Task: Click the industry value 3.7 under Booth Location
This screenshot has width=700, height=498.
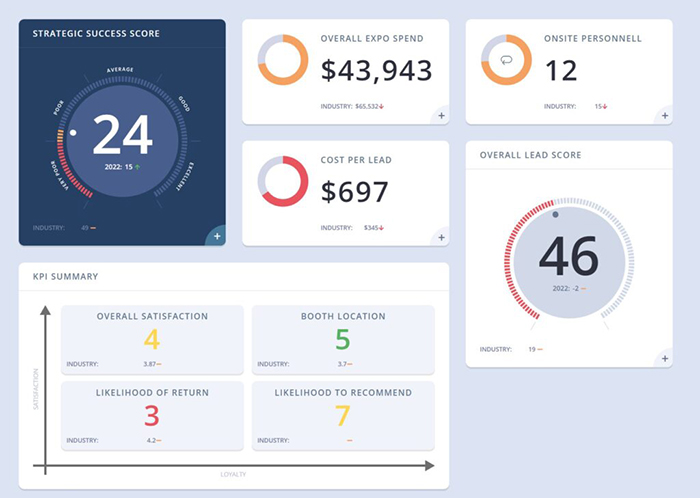Action: click(x=342, y=364)
